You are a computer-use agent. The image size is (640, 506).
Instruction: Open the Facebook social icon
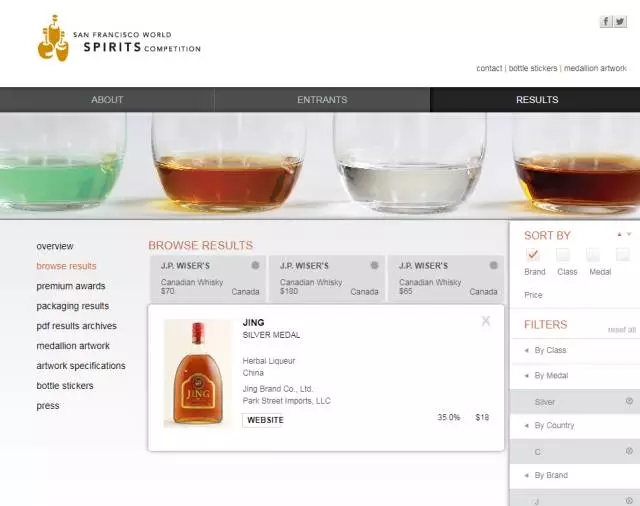click(x=606, y=21)
